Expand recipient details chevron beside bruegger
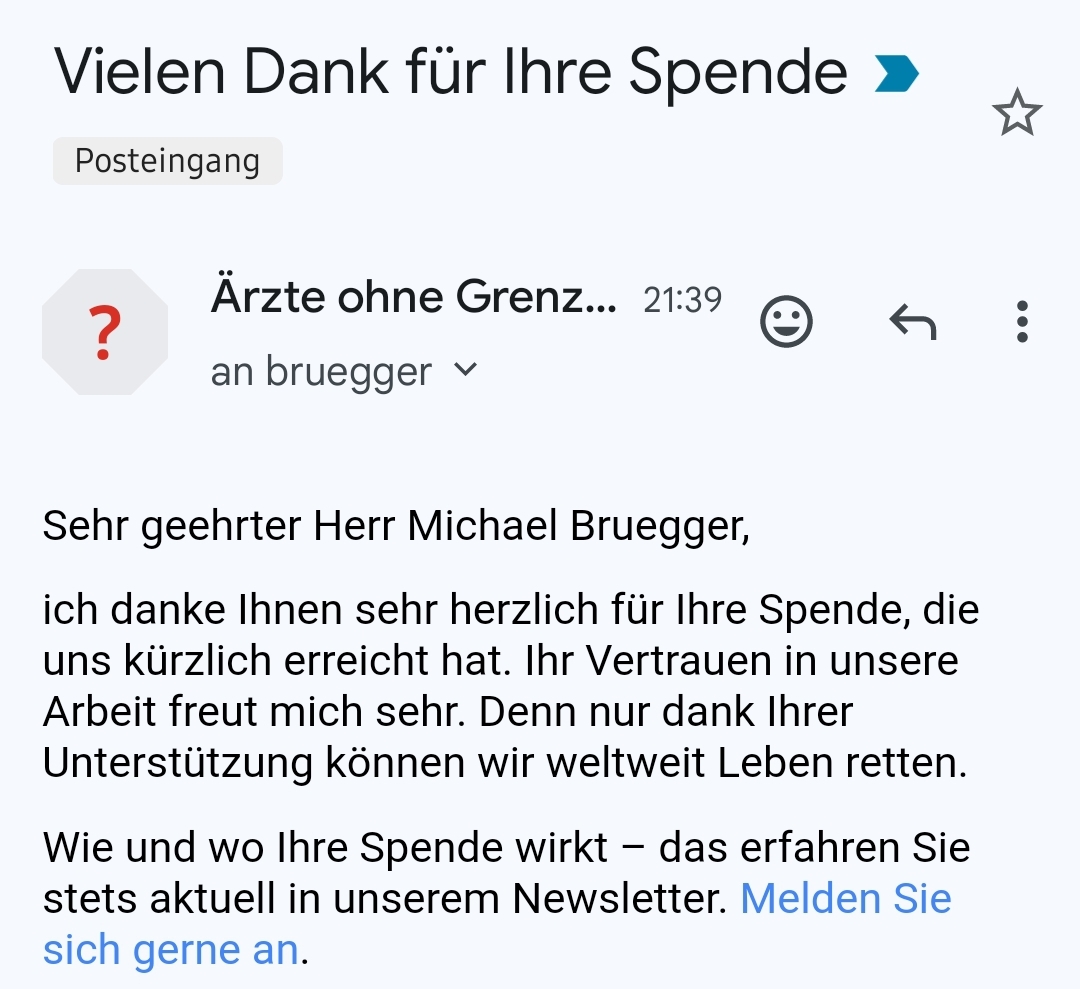This screenshot has width=1080, height=989. point(466,371)
